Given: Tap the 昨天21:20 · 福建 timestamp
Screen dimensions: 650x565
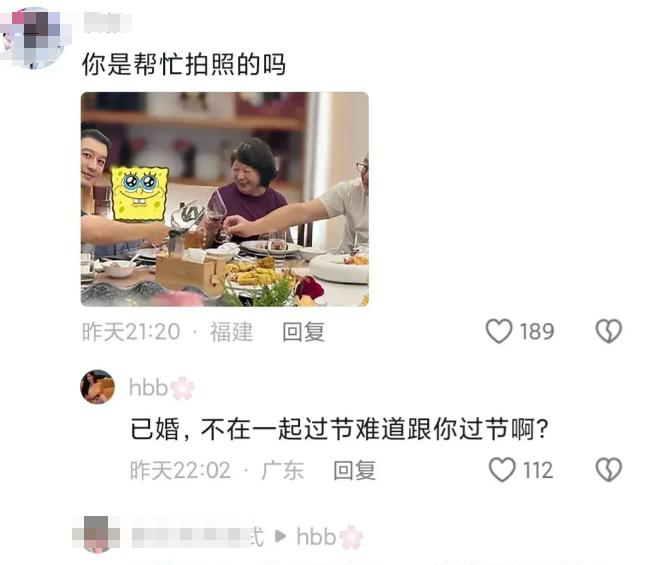Looking at the screenshot, I should click(x=167, y=332).
